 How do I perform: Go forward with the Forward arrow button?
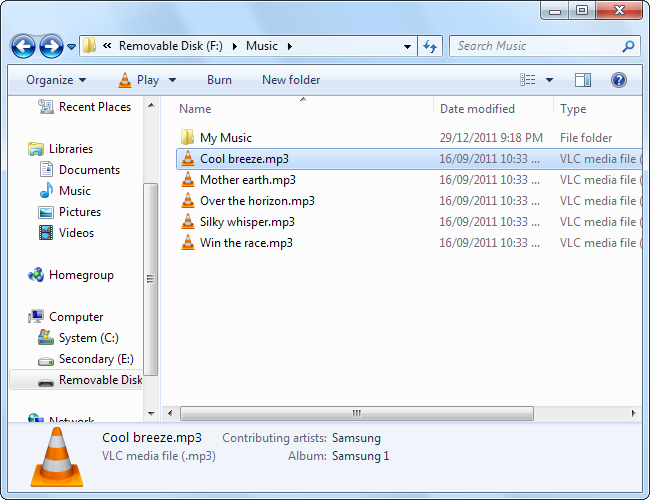[x=51, y=46]
